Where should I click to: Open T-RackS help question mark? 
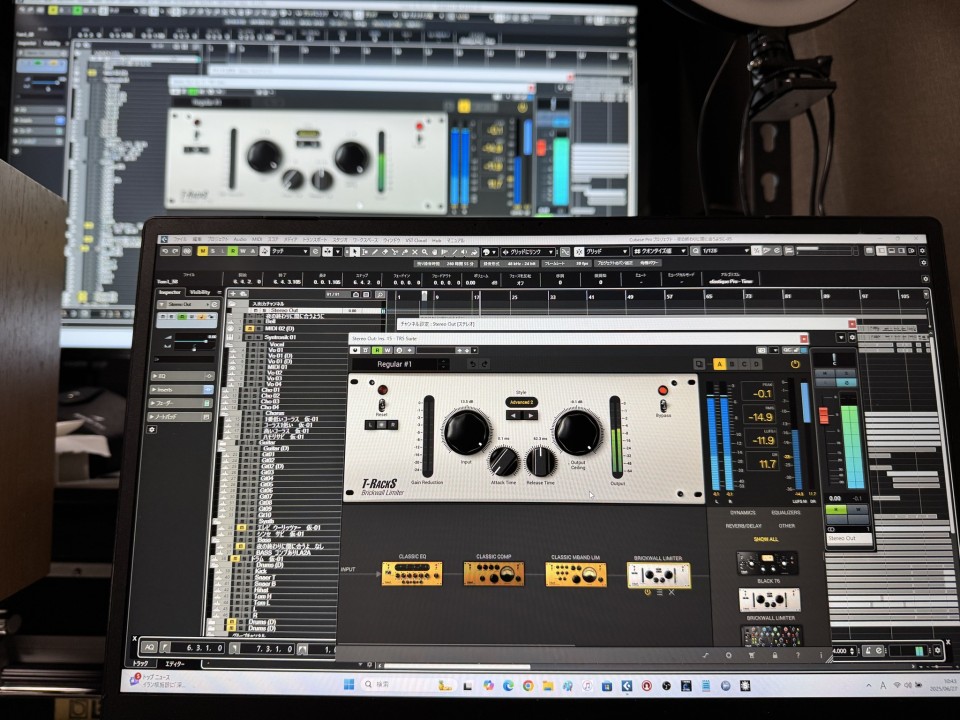(798, 655)
